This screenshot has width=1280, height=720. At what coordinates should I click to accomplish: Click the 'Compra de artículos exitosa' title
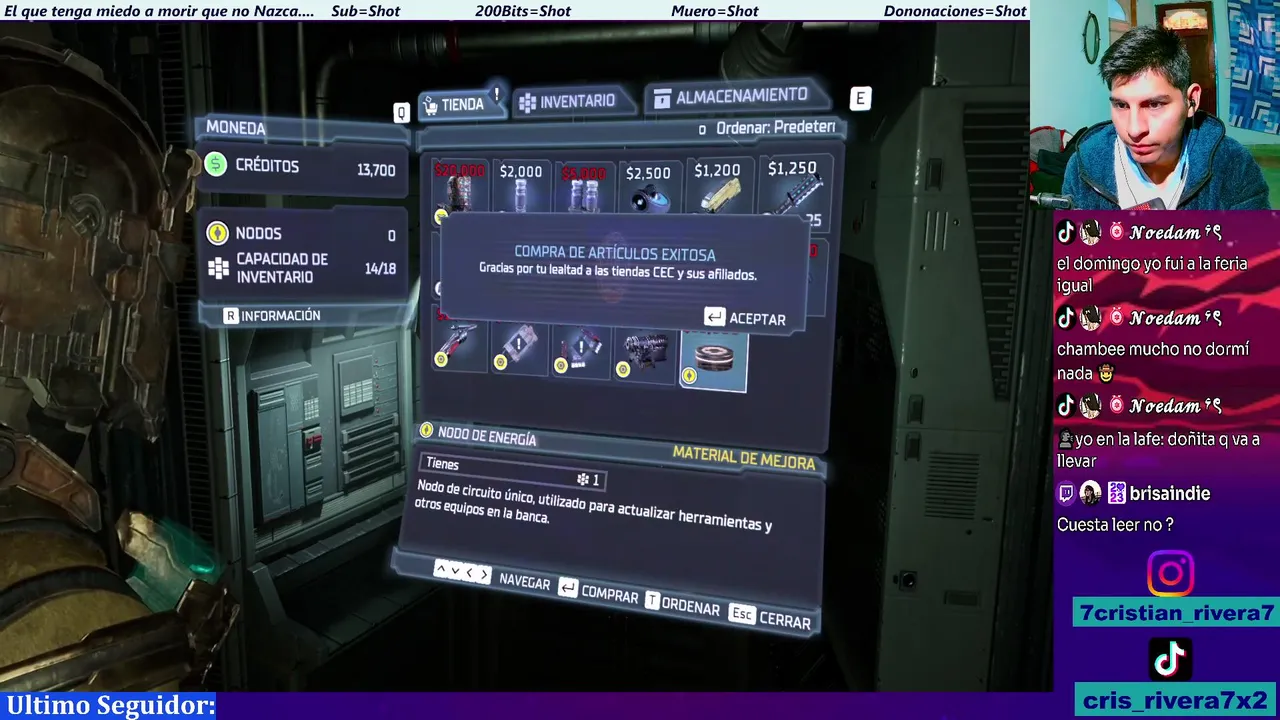tap(615, 254)
